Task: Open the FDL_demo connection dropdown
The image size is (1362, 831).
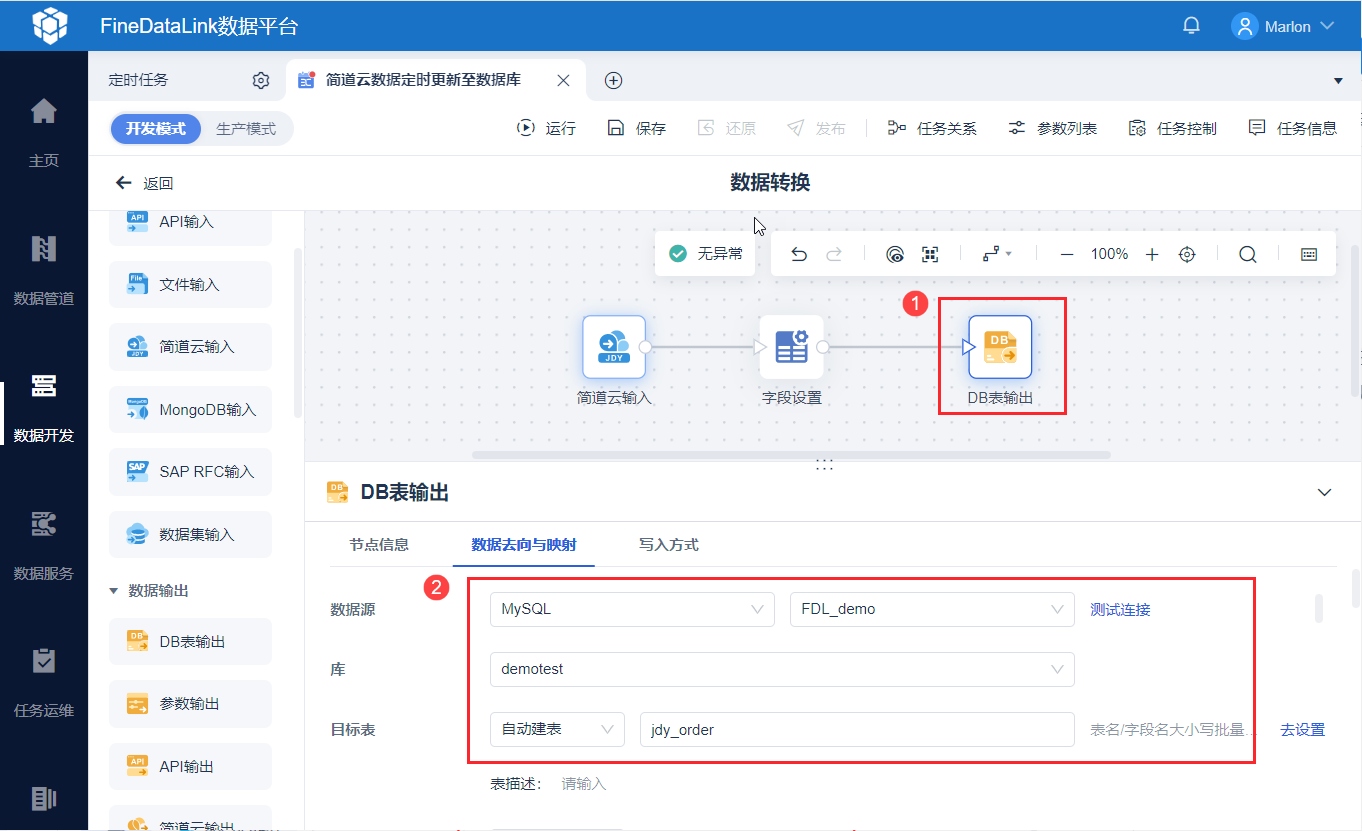Action: (932, 609)
